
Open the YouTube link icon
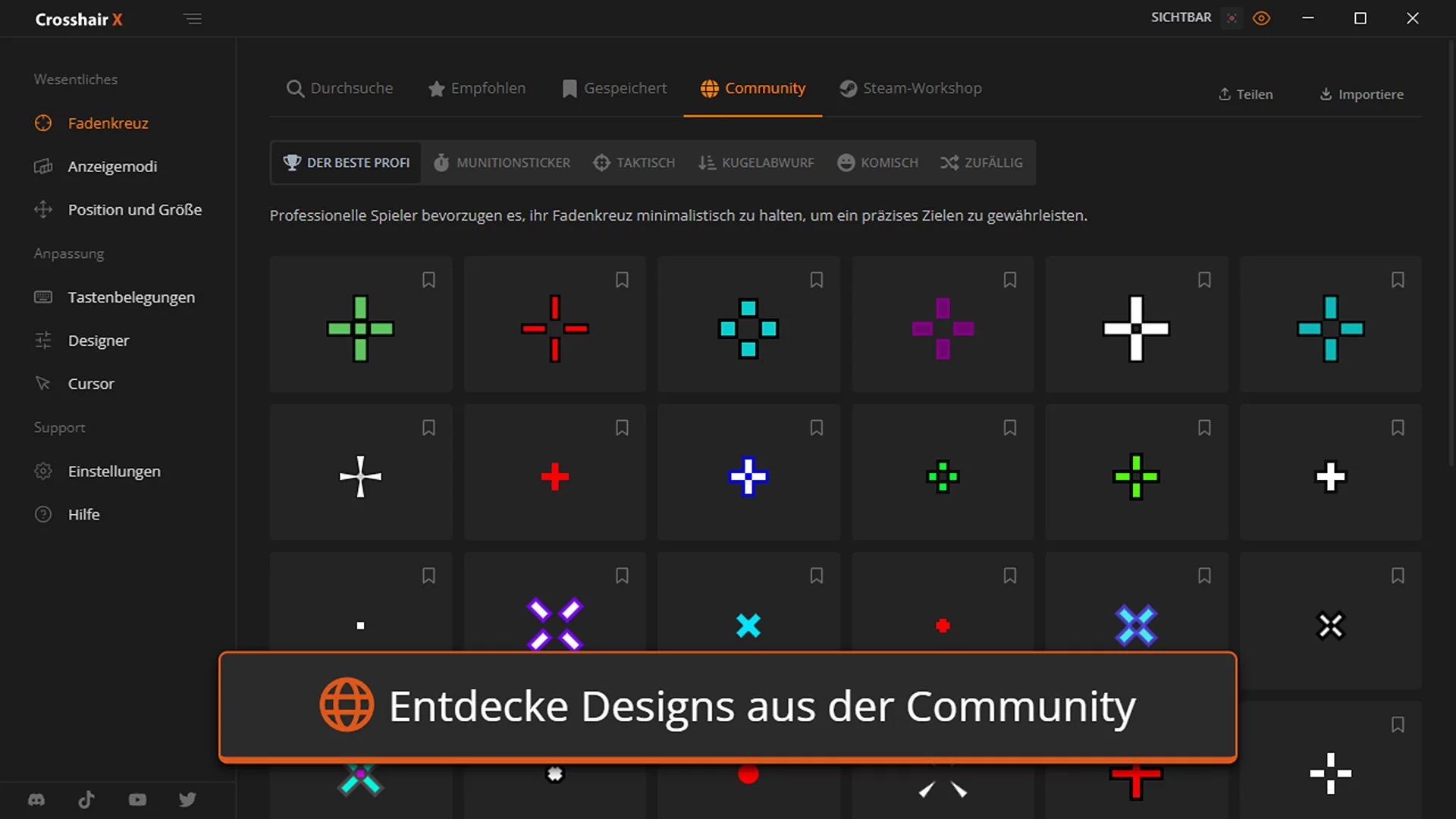(137, 799)
